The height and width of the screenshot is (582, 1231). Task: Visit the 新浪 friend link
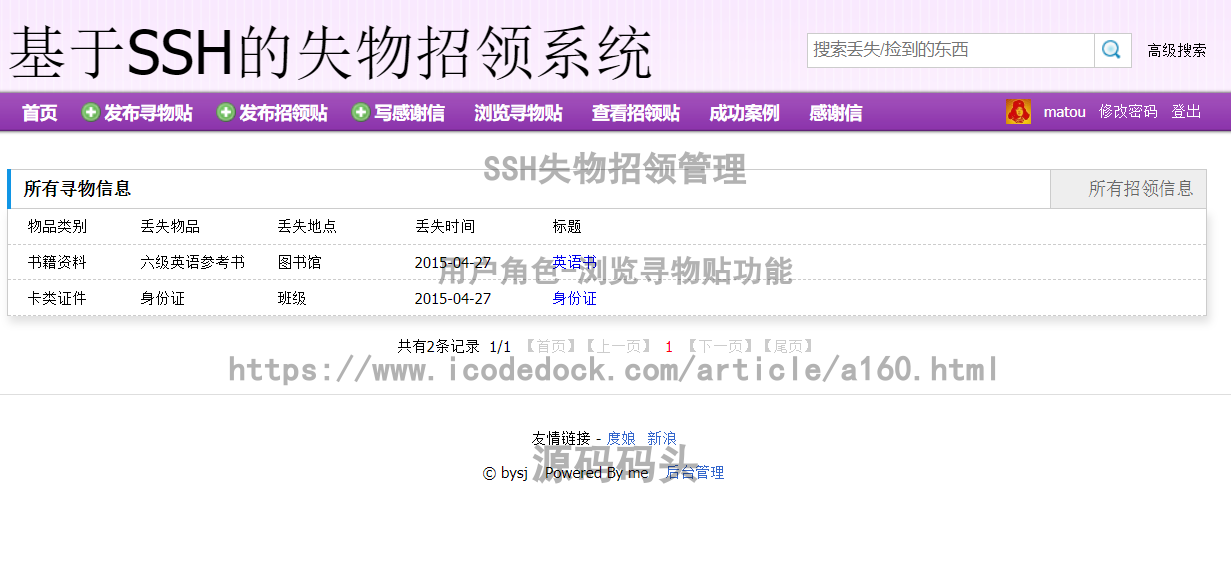click(x=662, y=437)
